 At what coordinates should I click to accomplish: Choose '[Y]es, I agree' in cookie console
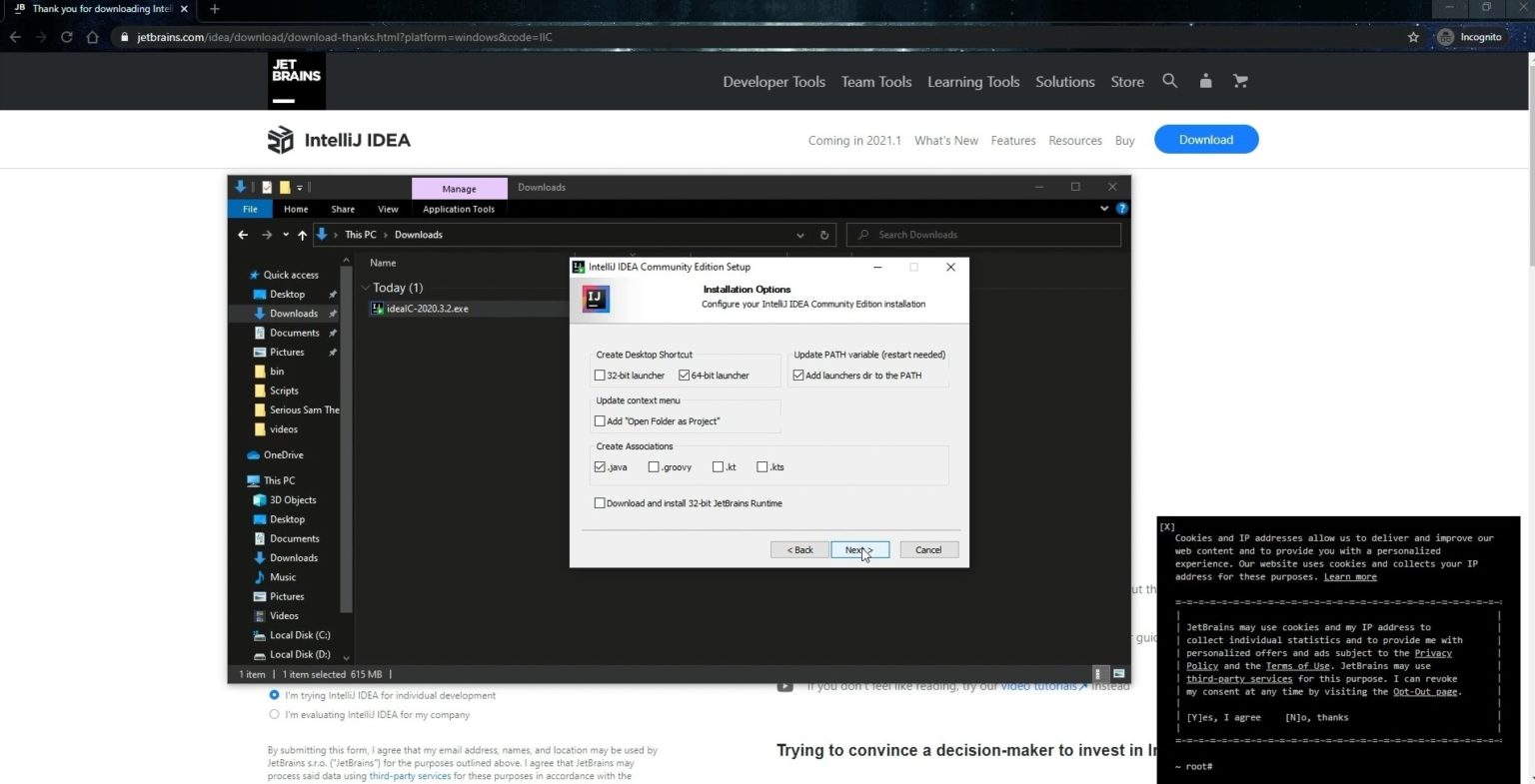[1223, 717]
